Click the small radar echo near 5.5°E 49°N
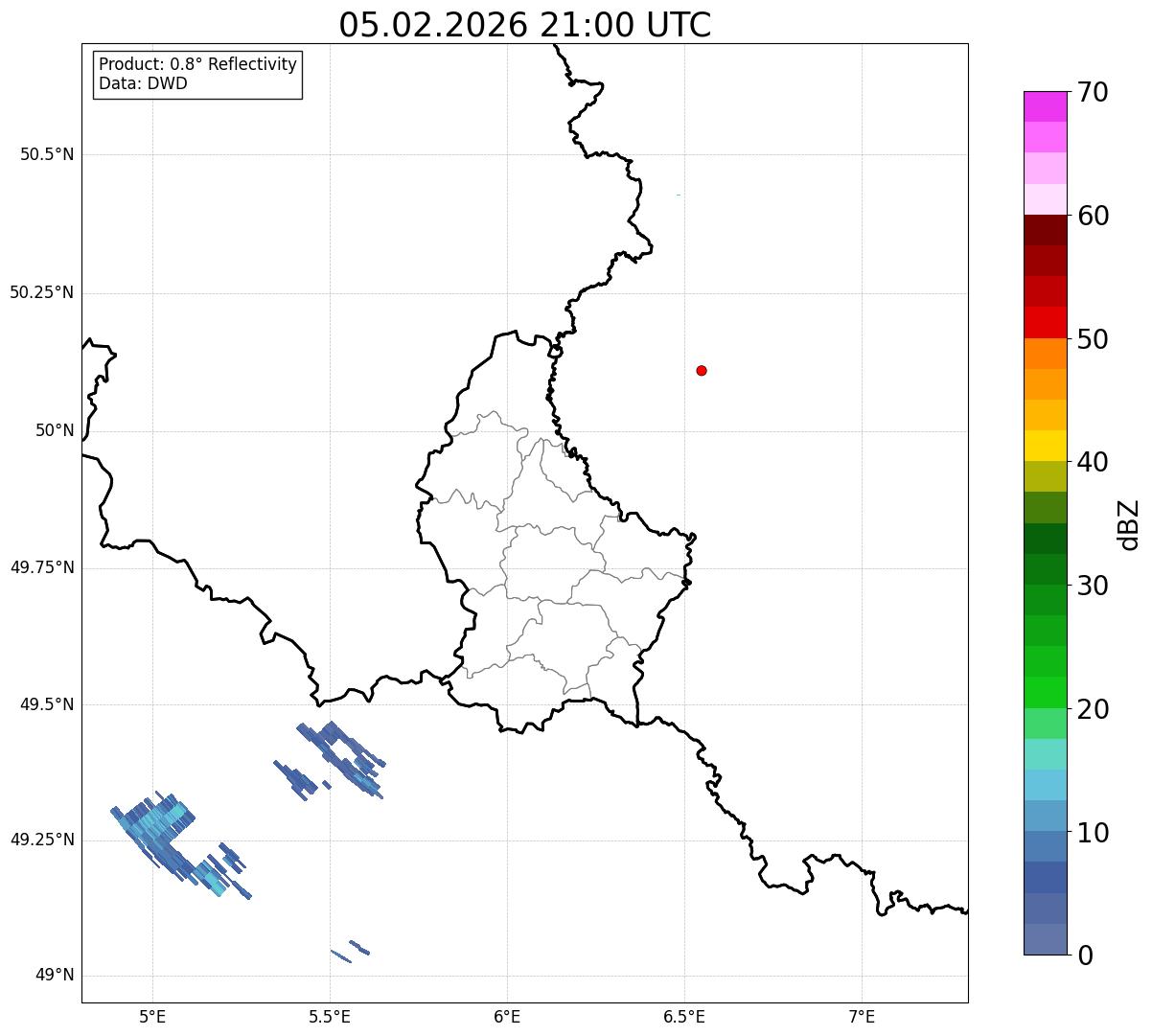 tap(351, 951)
